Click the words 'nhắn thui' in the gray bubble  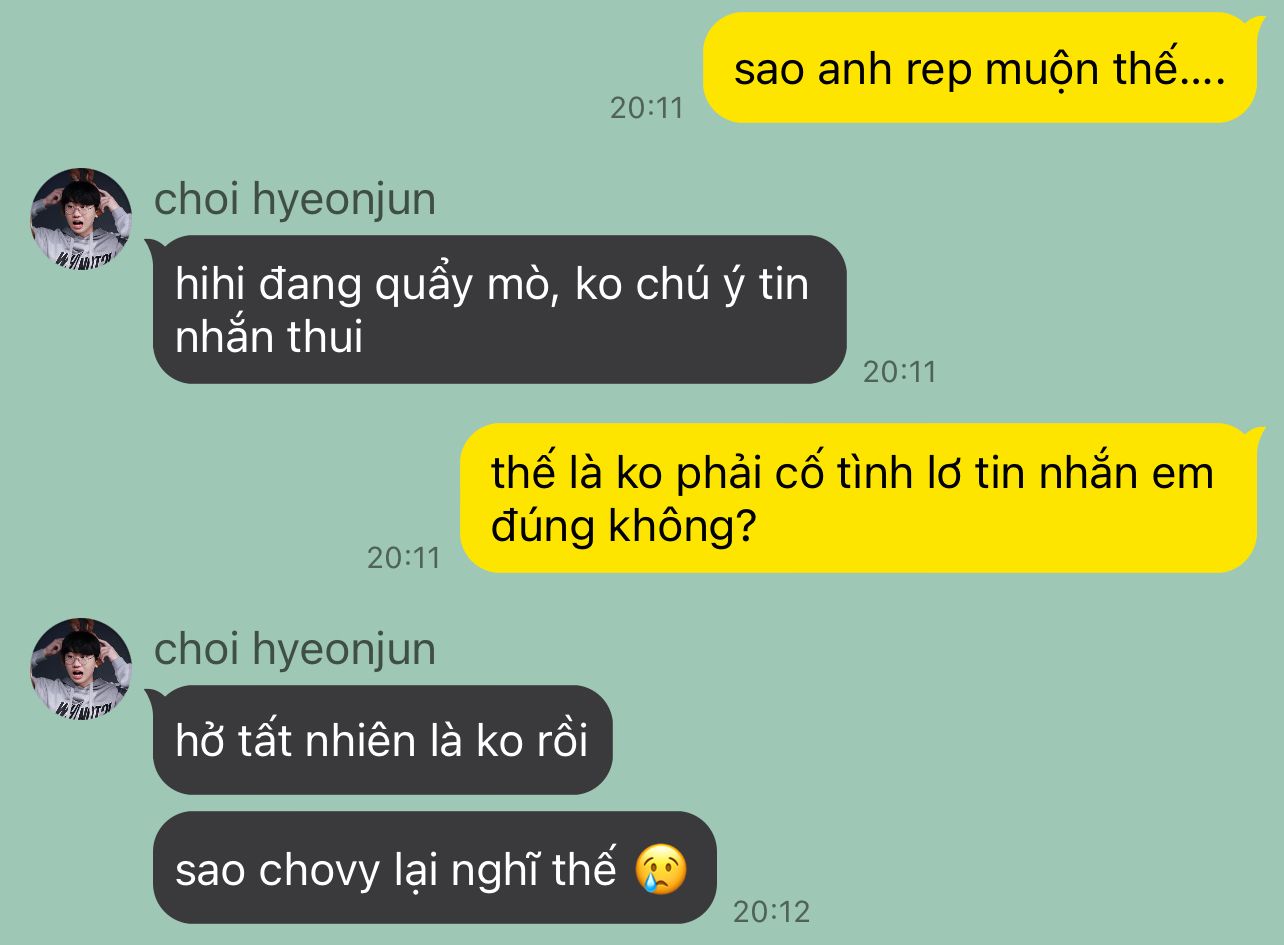tap(269, 338)
